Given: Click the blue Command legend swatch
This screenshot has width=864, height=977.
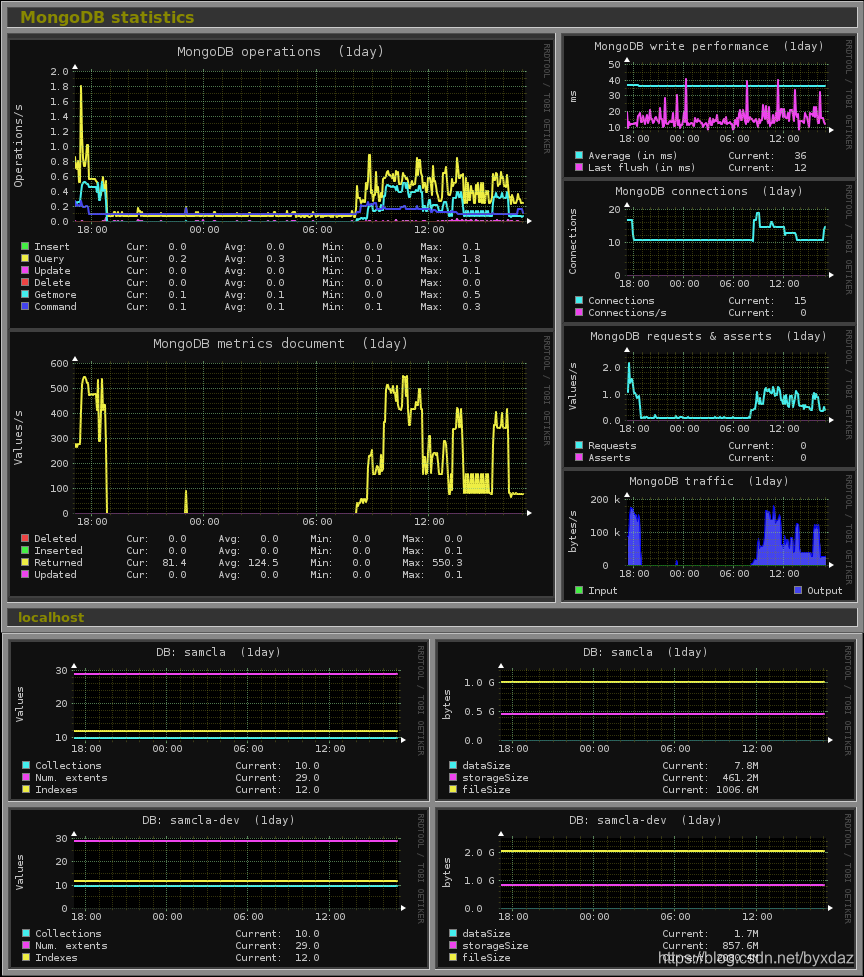Looking at the screenshot, I should coord(25,307).
